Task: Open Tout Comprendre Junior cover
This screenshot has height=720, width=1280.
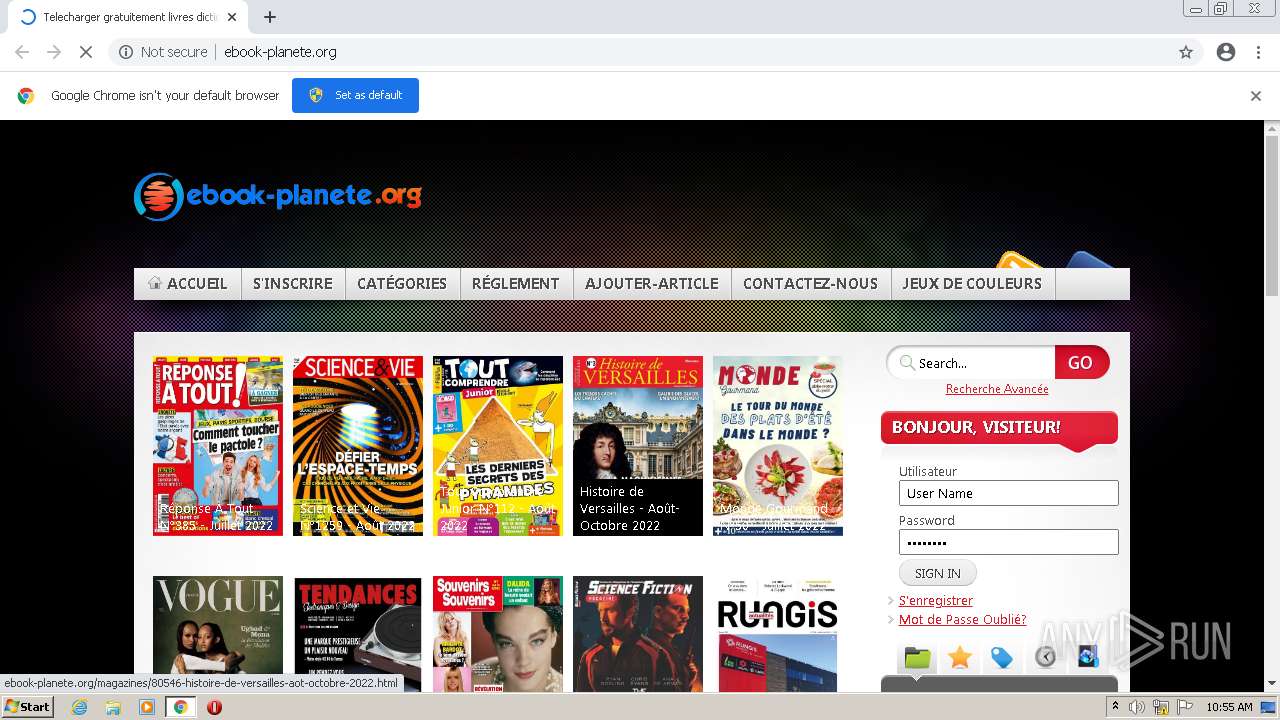Action: pos(498,446)
